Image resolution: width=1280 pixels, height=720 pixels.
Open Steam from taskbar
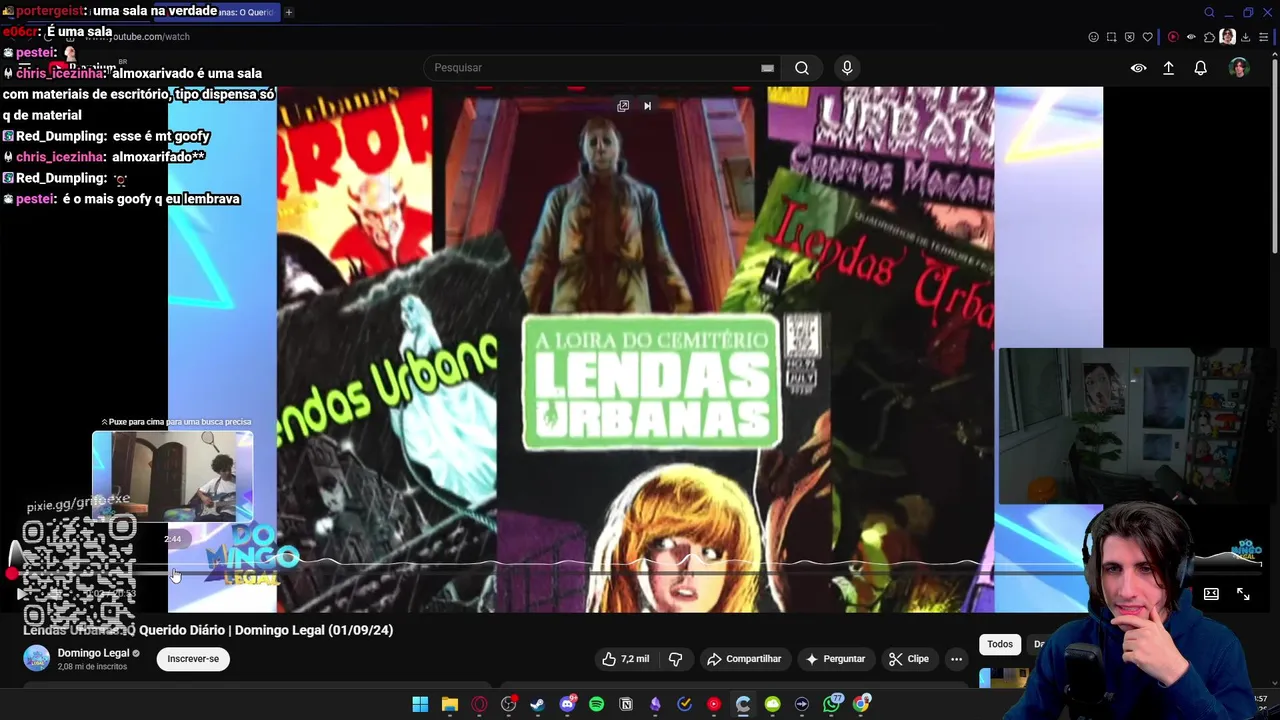(x=538, y=704)
